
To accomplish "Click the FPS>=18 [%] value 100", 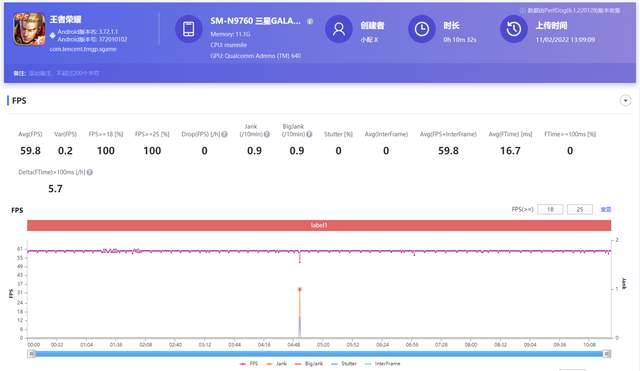I will click(106, 151).
